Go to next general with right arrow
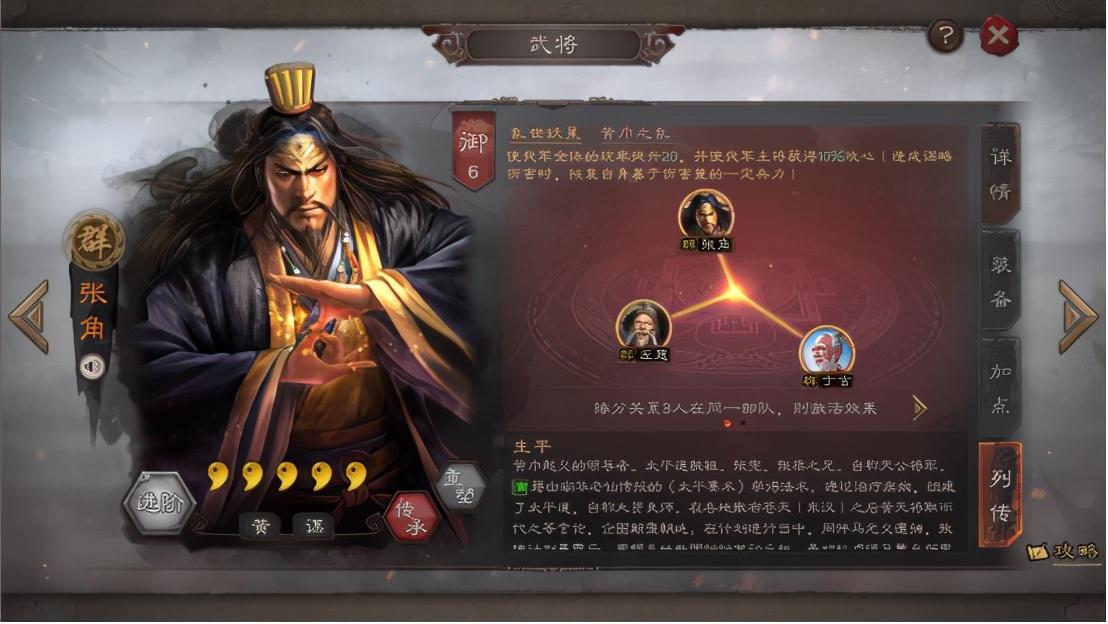1108x624 pixels. 1077,317
